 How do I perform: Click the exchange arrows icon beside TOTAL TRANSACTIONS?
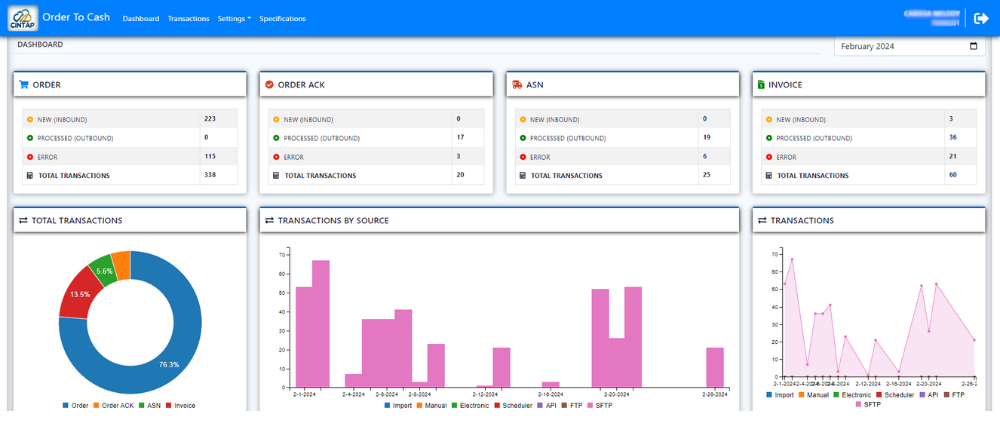24,220
